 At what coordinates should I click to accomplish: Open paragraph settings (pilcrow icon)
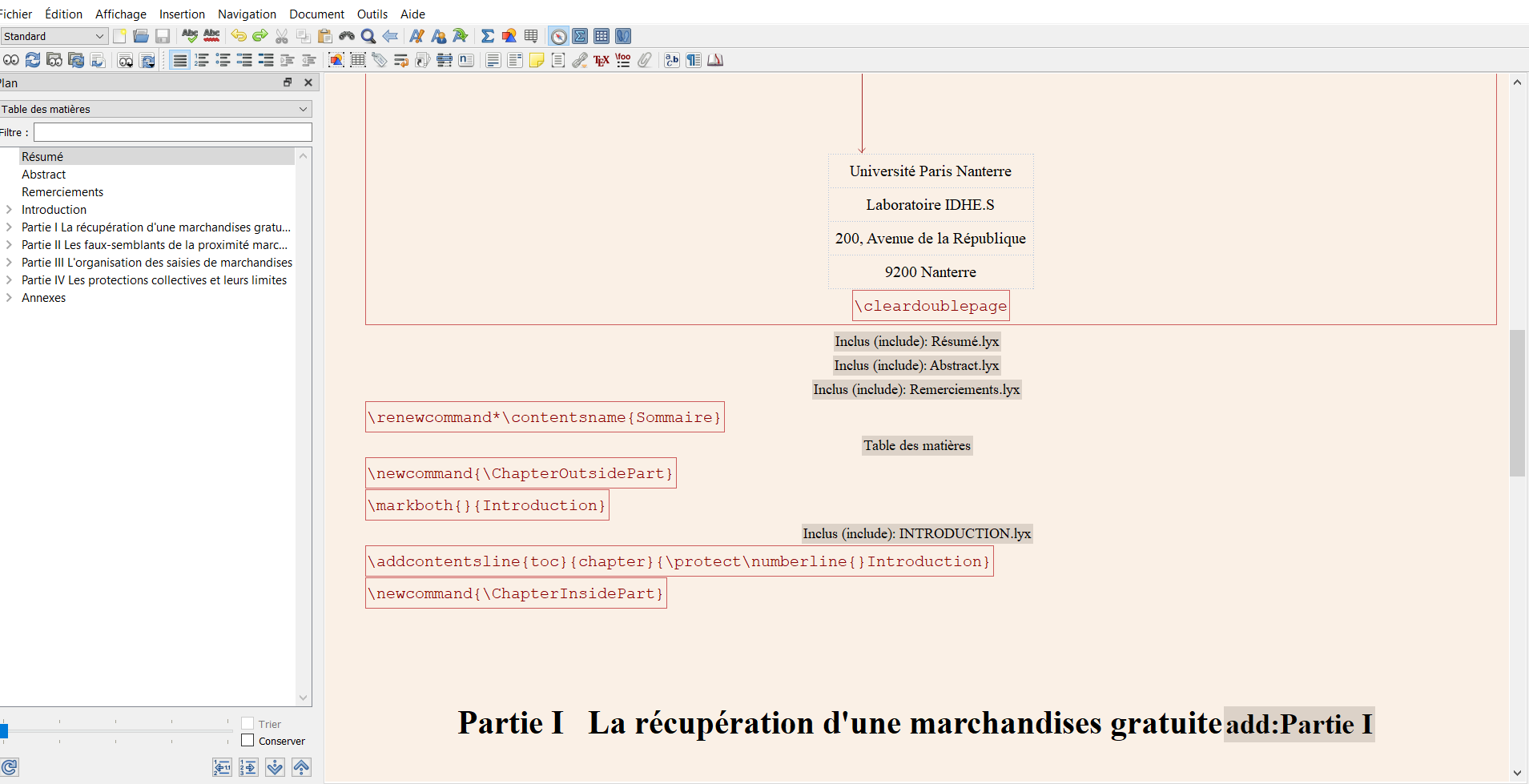tap(694, 60)
